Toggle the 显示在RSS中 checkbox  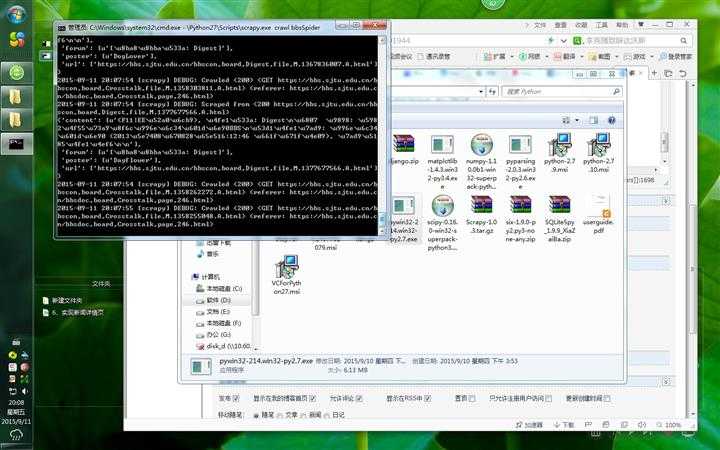(427, 398)
